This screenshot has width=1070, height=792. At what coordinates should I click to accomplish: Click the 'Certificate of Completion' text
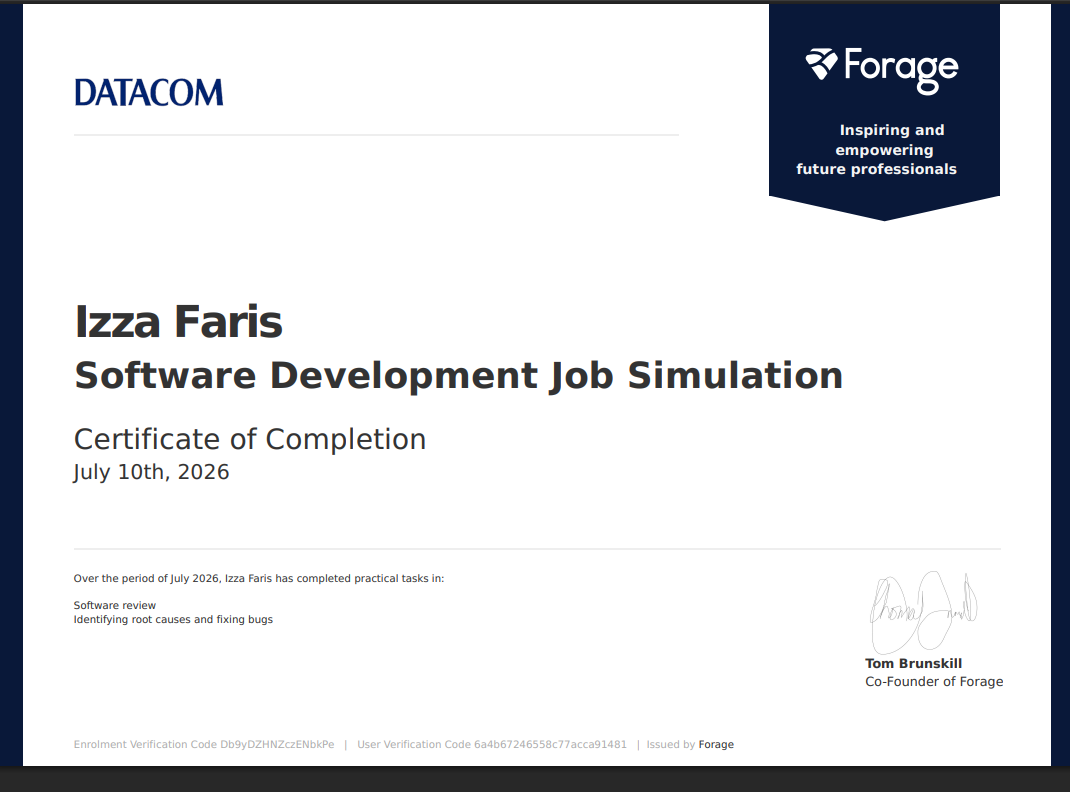250,439
